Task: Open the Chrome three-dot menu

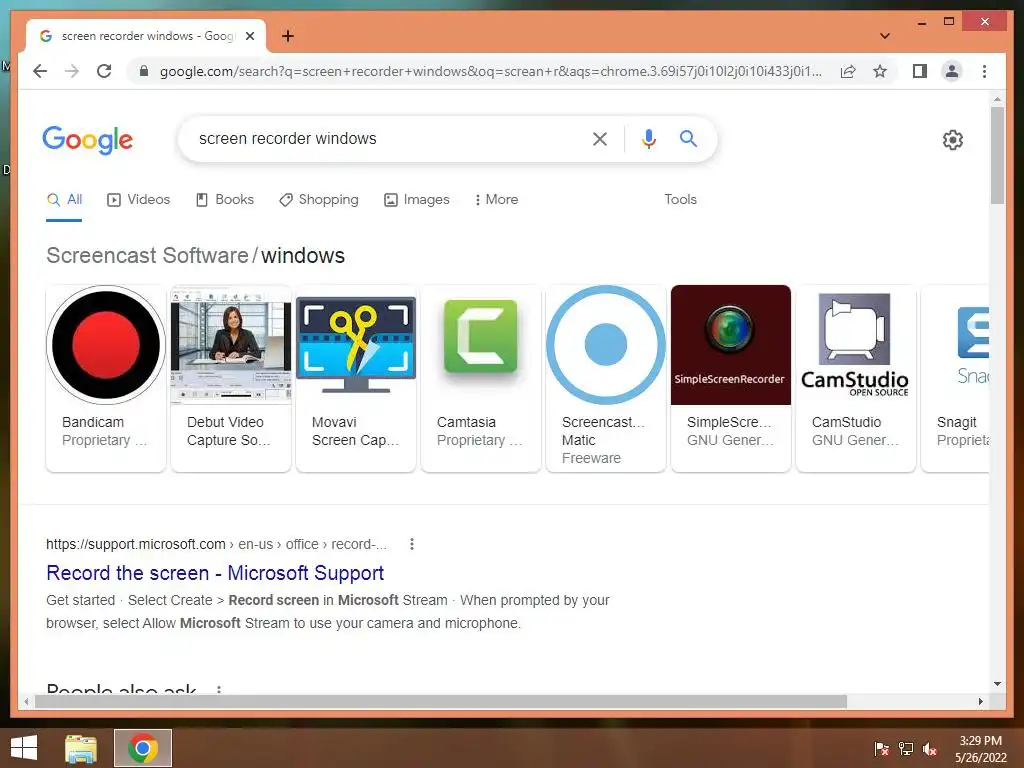Action: 984,71
